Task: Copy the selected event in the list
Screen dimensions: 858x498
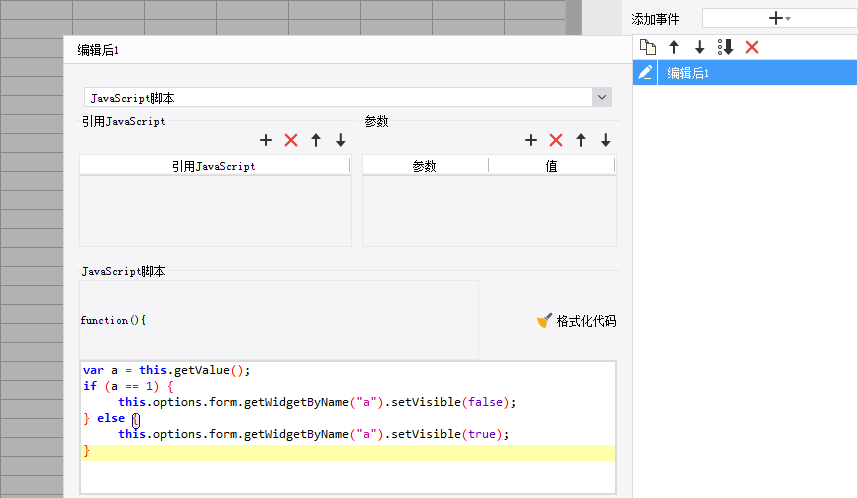Action: click(x=648, y=47)
